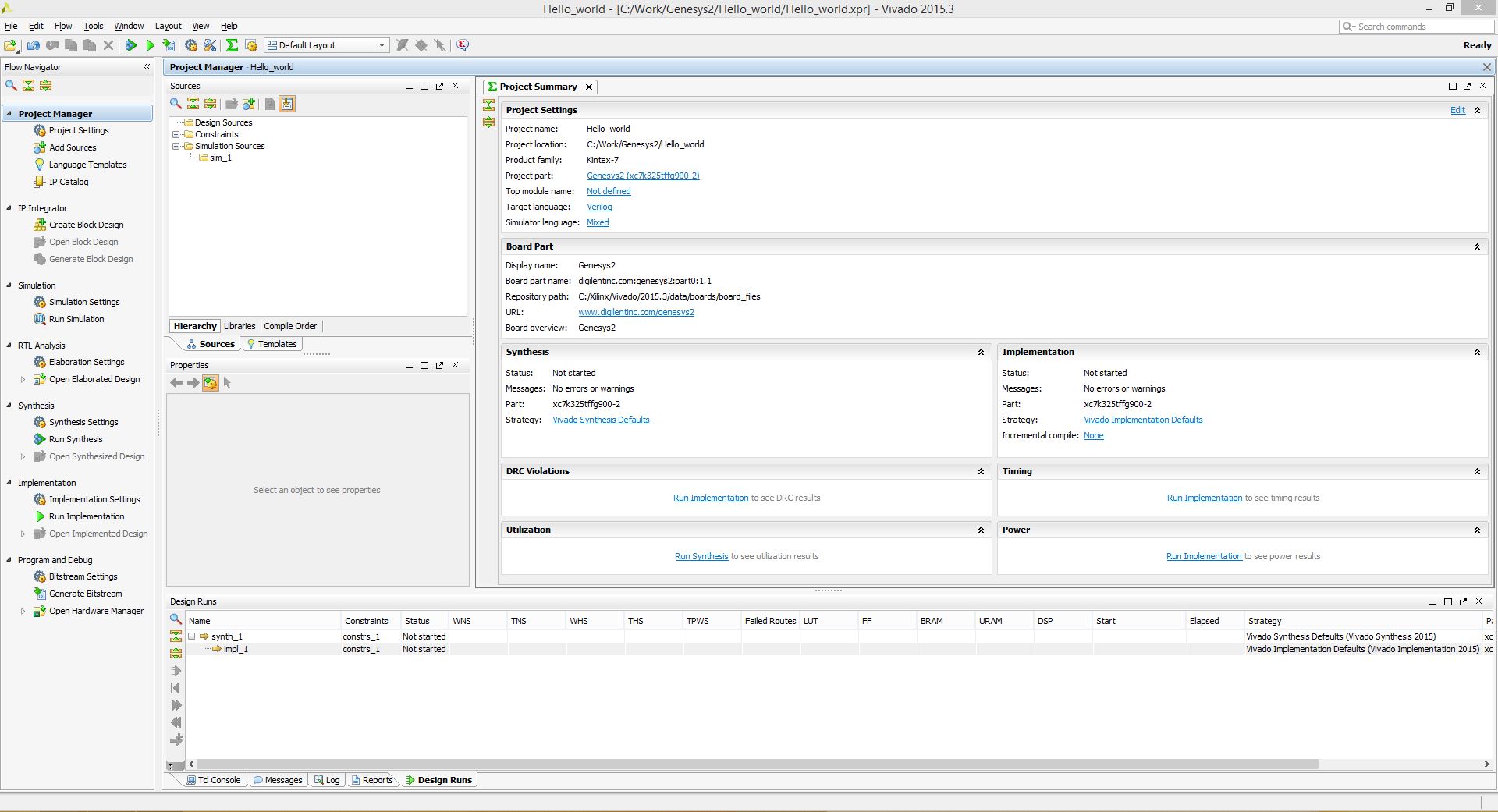Click Run Synthesis icon in main toolbar
The height and width of the screenshot is (812, 1498).
click(131, 45)
